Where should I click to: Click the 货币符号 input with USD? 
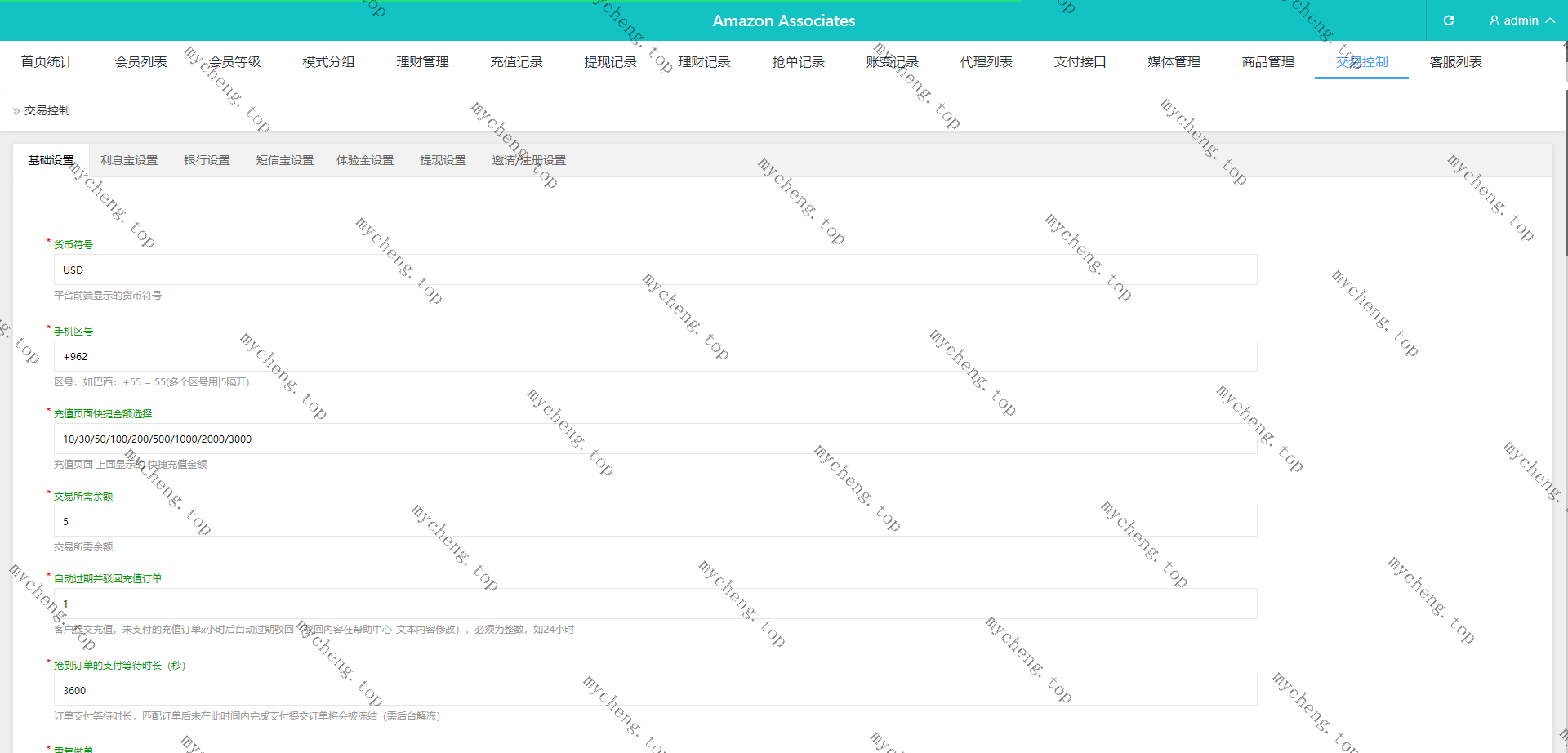(655, 270)
